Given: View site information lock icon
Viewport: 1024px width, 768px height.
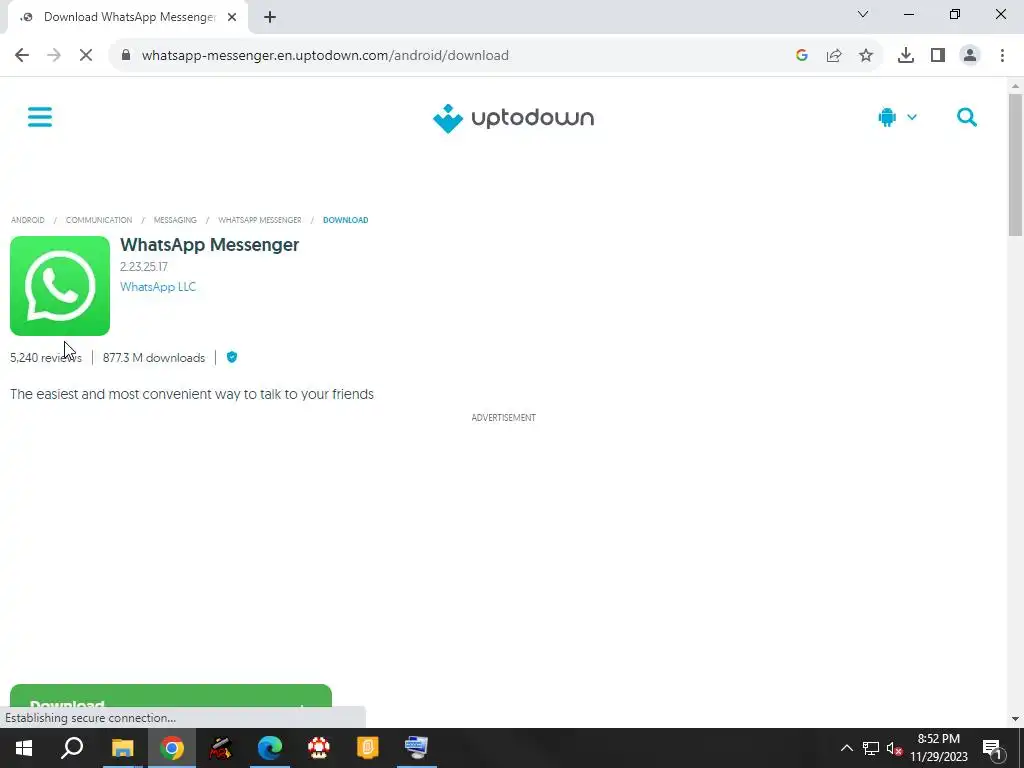Looking at the screenshot, I should [126, 56].
